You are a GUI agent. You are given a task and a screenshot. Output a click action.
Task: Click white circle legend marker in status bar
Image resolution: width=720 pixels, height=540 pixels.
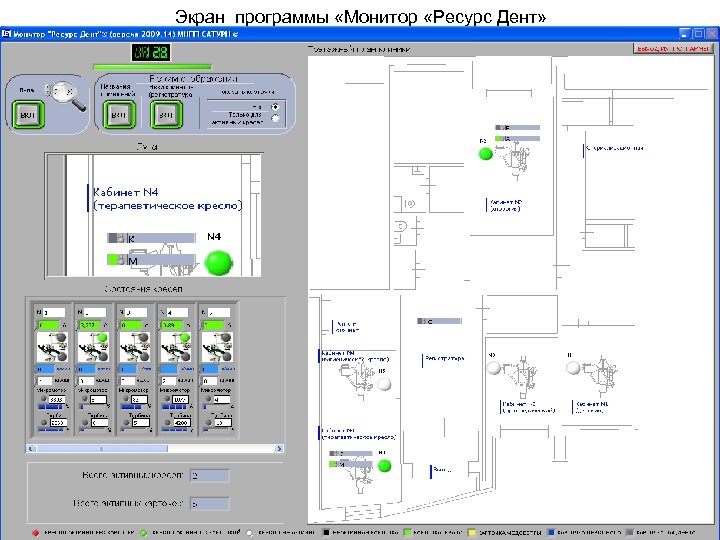(x=249, y=533)
